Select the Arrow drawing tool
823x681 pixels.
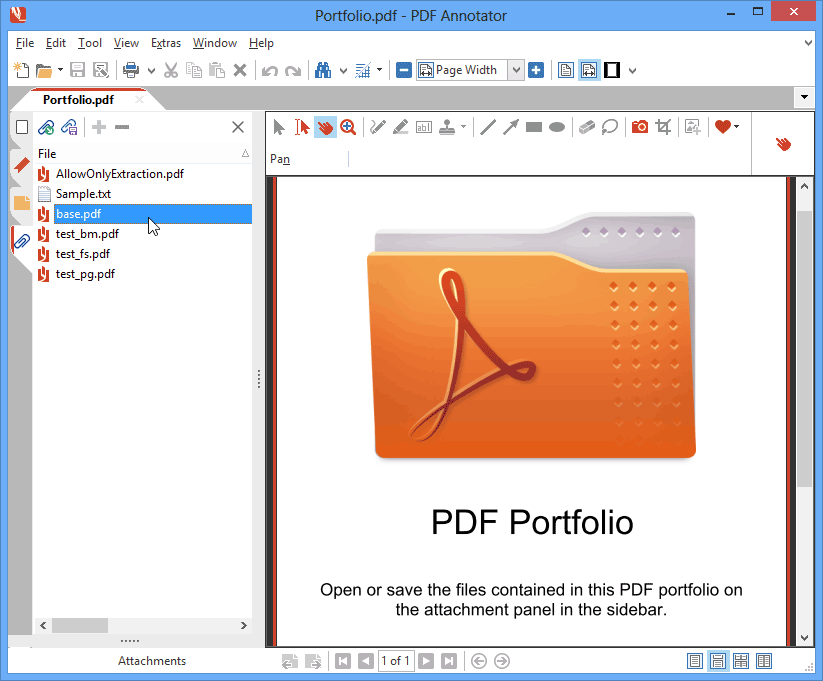tap(511, 127)
